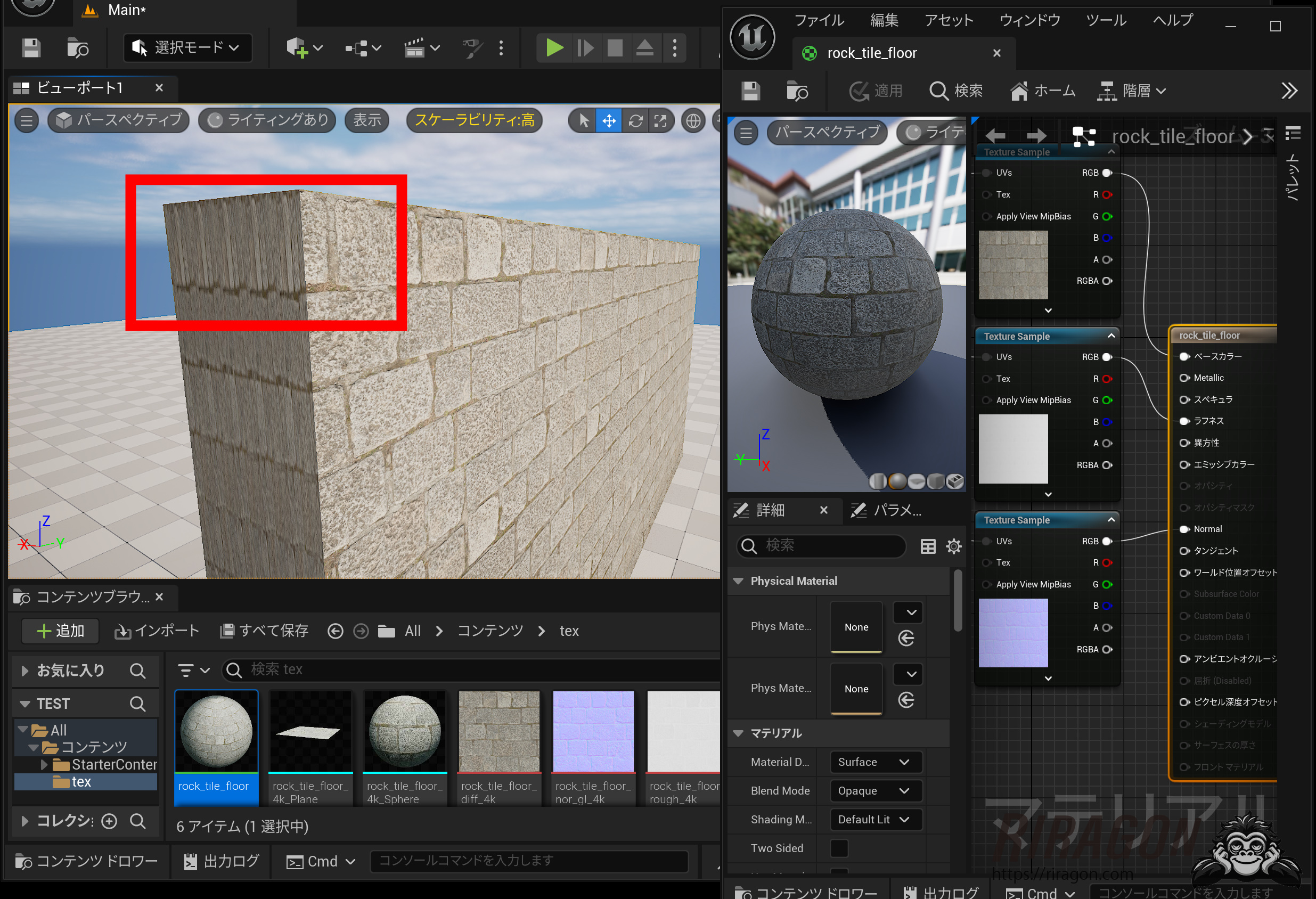
Task: Open the ウィンドウ menu
Action: tap(1029, 20)
